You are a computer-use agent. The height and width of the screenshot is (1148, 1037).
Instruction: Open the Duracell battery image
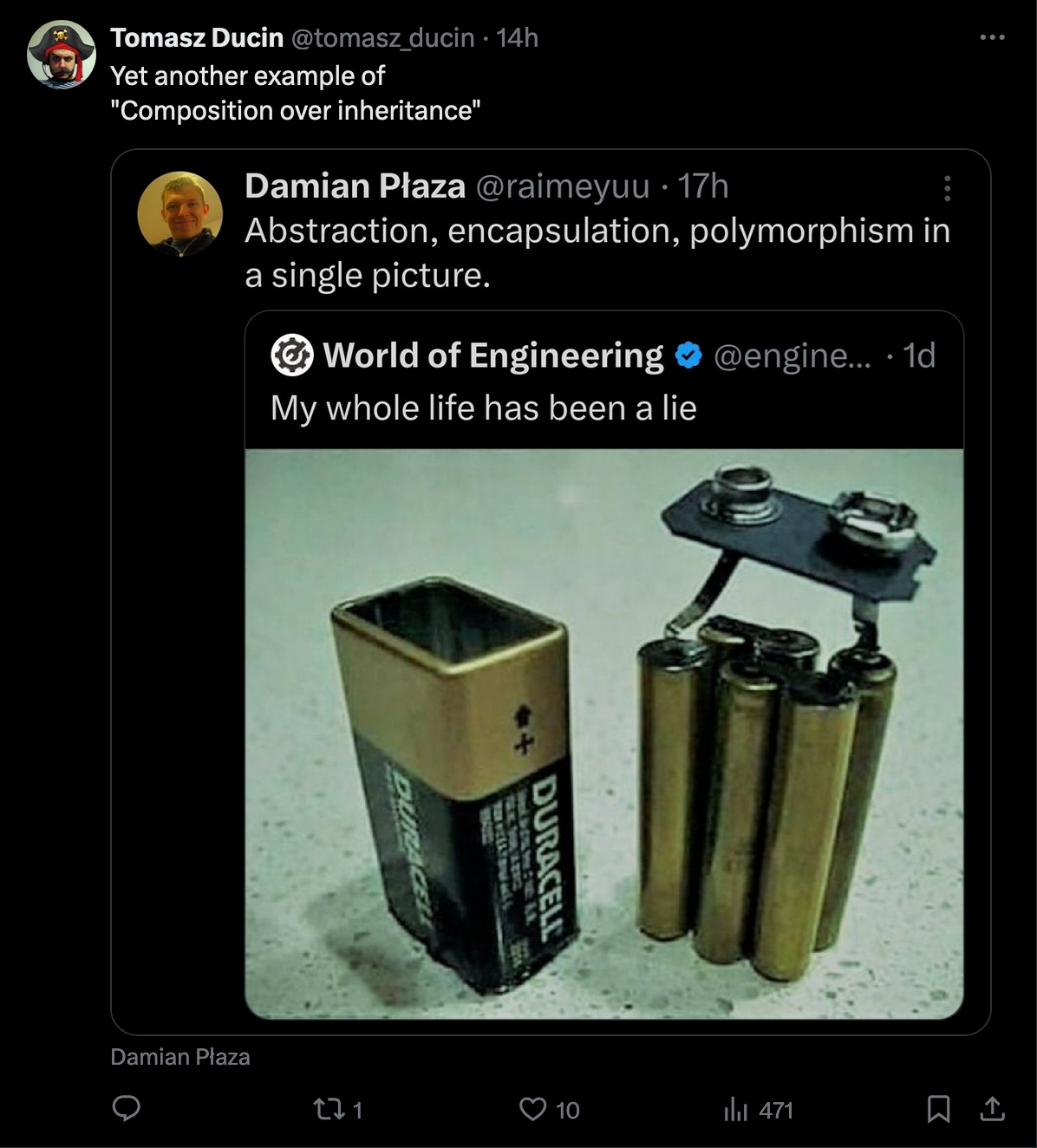[603, 733]
